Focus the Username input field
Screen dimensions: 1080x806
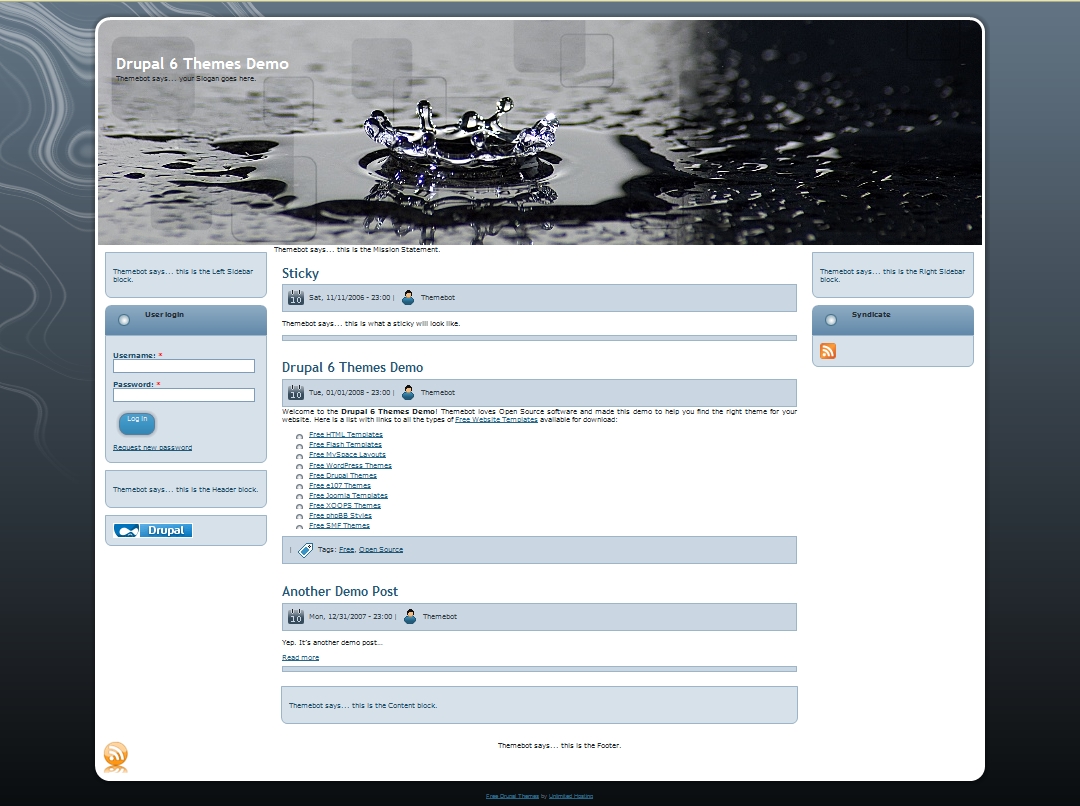coord(184,366)
